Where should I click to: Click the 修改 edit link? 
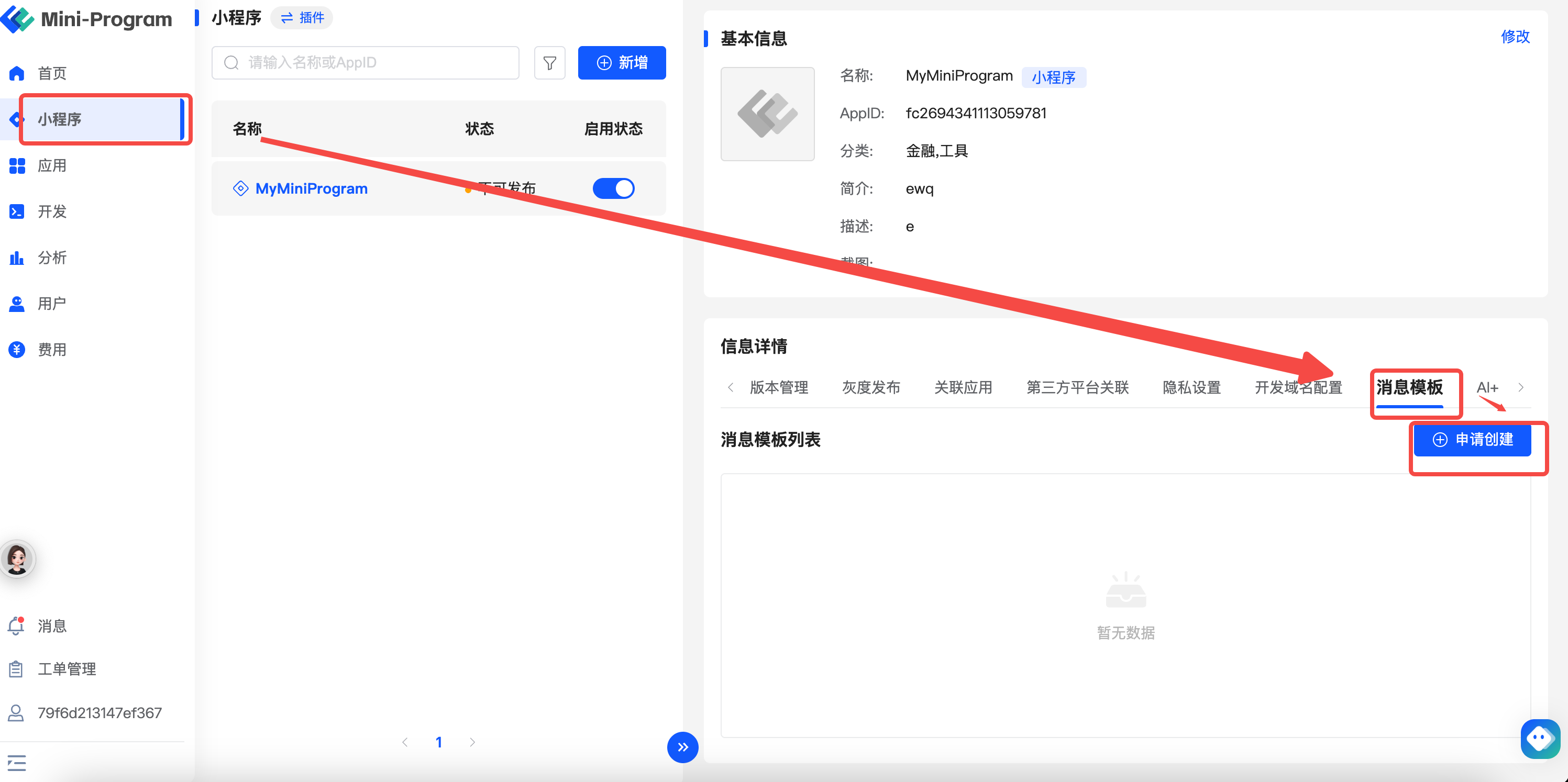click(x=1515, y=37)
